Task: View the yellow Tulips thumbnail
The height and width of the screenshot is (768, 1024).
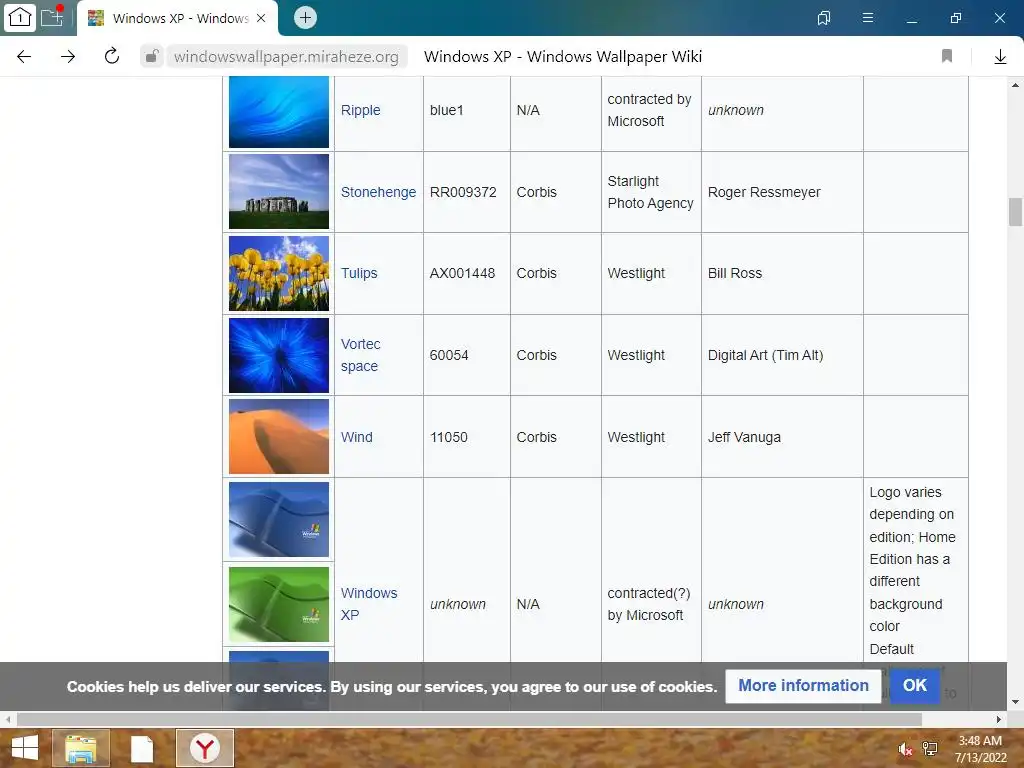Action: point(279,274)
